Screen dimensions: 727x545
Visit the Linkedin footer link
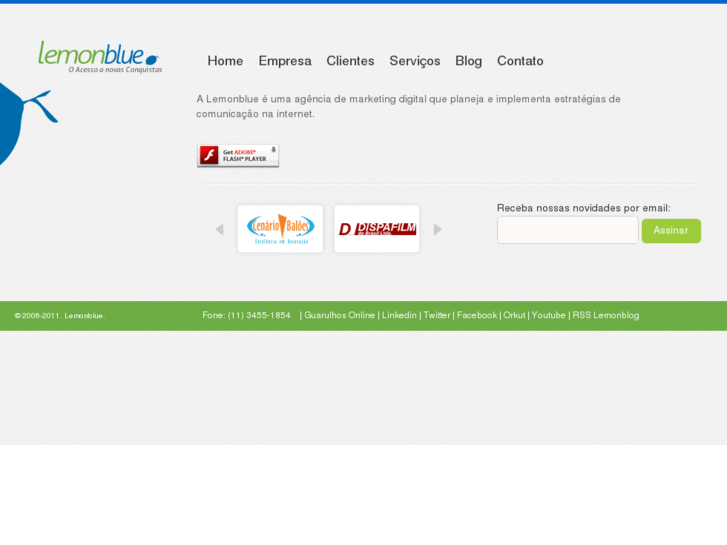399,315
